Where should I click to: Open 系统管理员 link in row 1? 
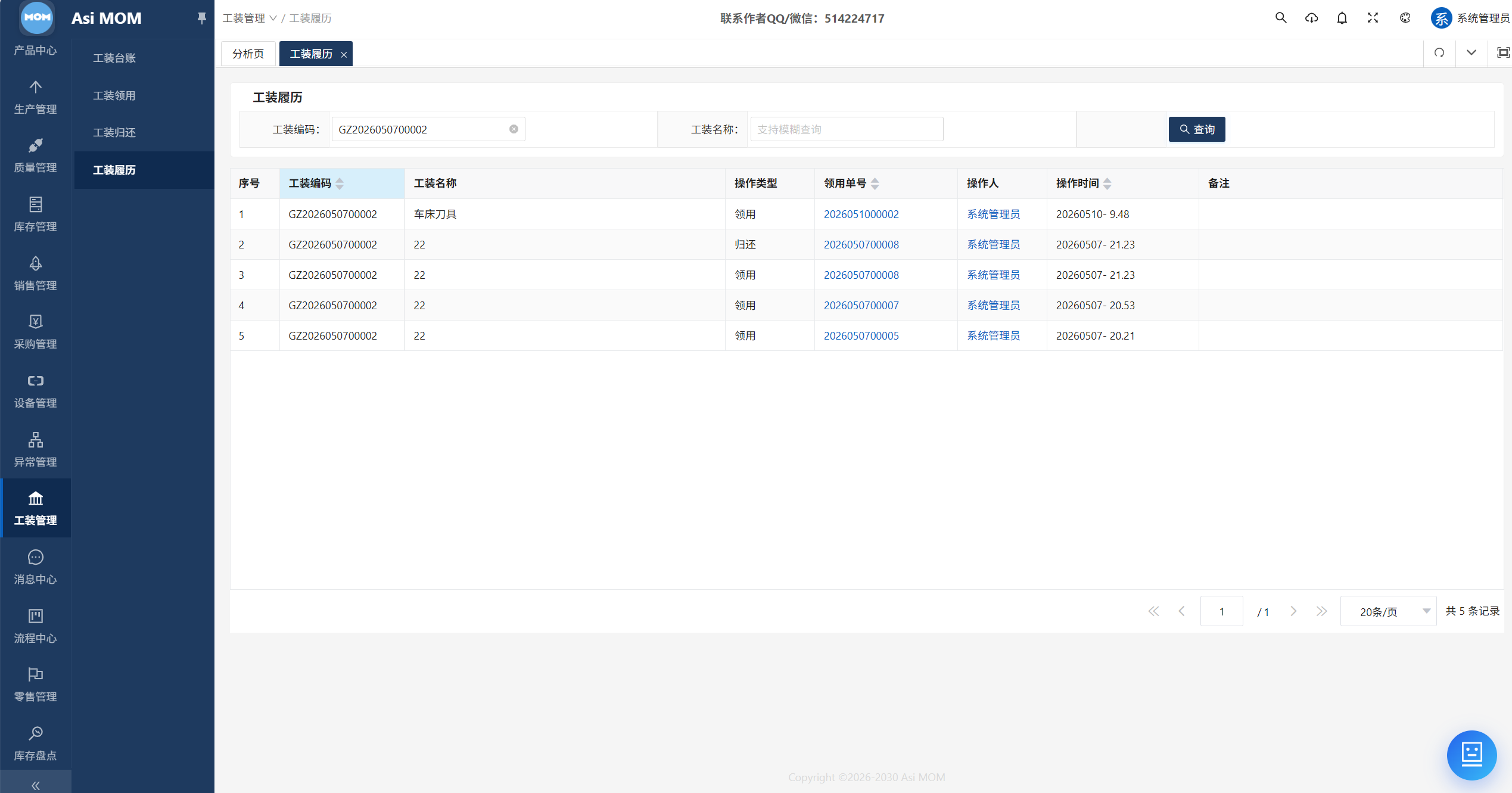click(993, 214)
